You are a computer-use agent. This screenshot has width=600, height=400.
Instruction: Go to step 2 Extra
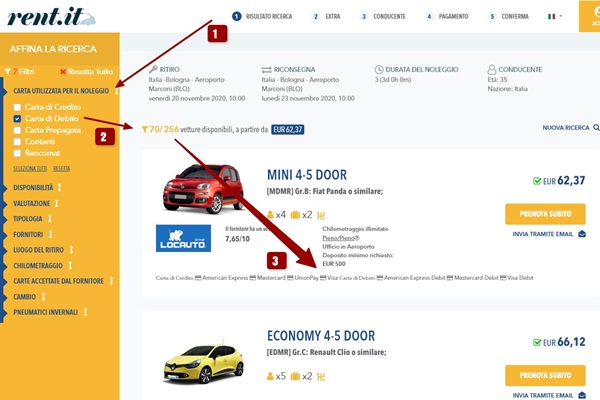click(326, 16)
